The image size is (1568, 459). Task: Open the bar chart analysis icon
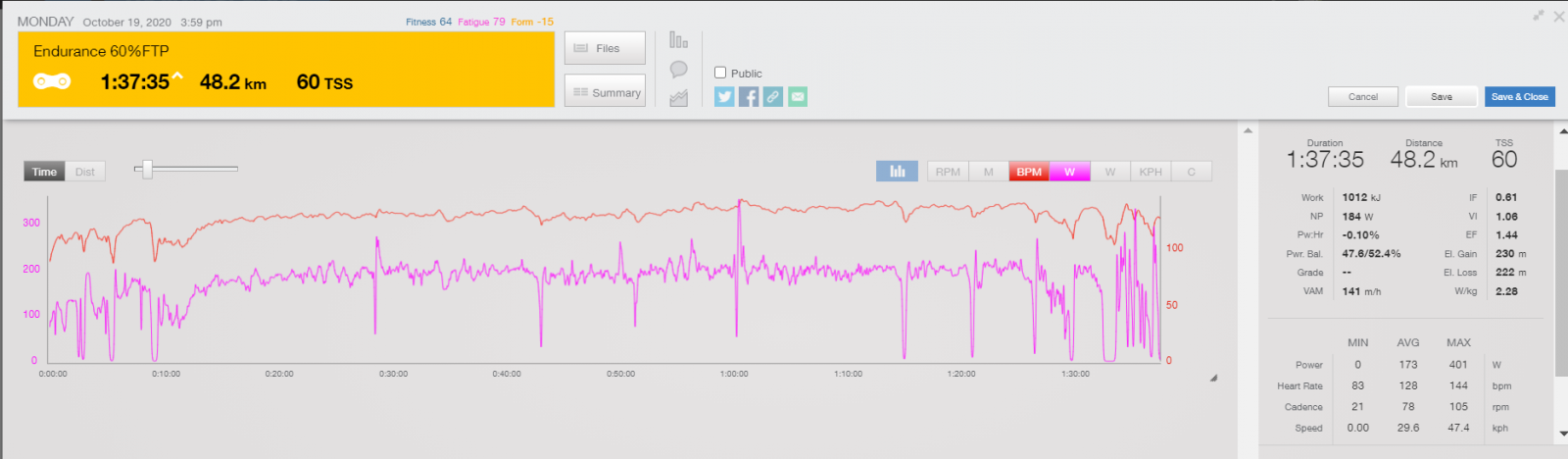678,40
